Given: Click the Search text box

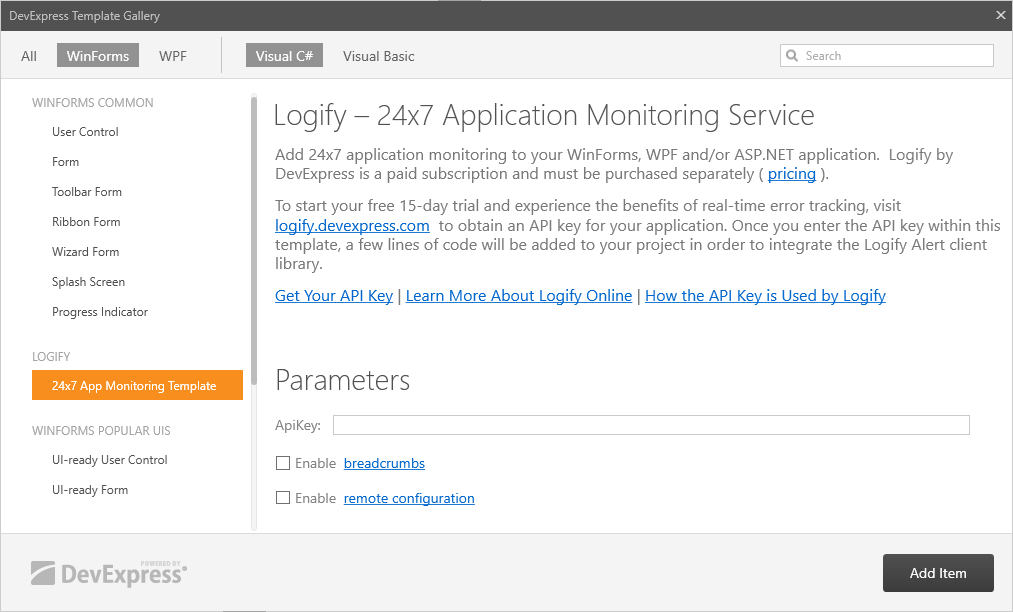Looking at the screenshot, I should [895, 56].
